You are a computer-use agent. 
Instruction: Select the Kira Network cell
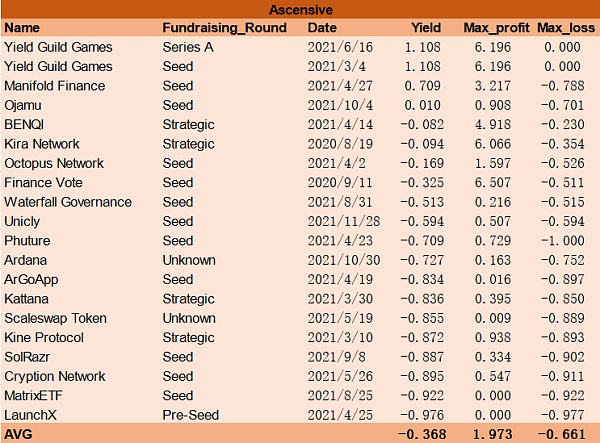42,144
